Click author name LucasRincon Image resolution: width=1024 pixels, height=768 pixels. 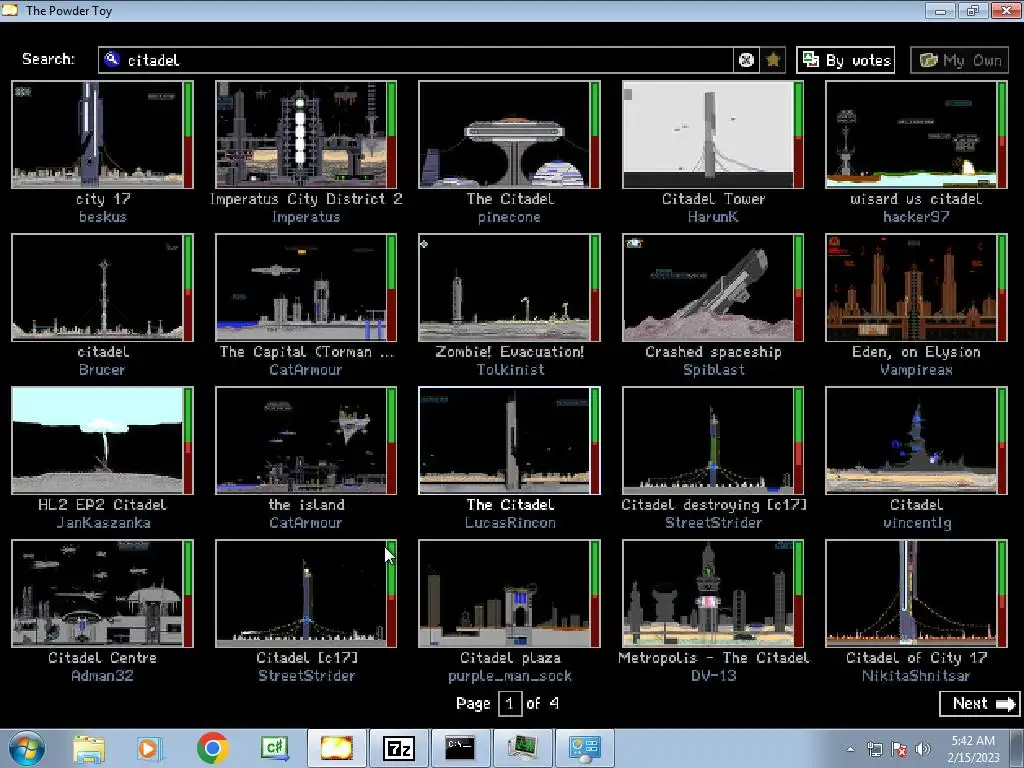[510, 522]
